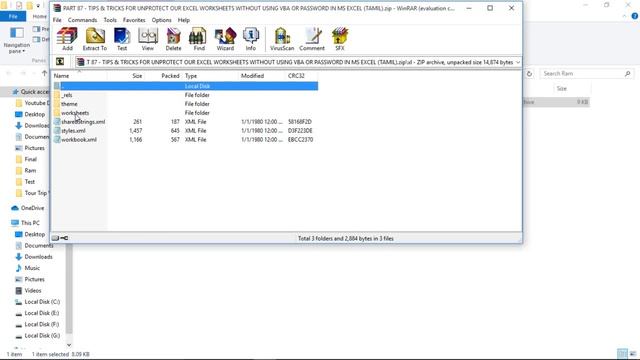
Task: Click the Comment toolbar icon
Action: [312, 39]
